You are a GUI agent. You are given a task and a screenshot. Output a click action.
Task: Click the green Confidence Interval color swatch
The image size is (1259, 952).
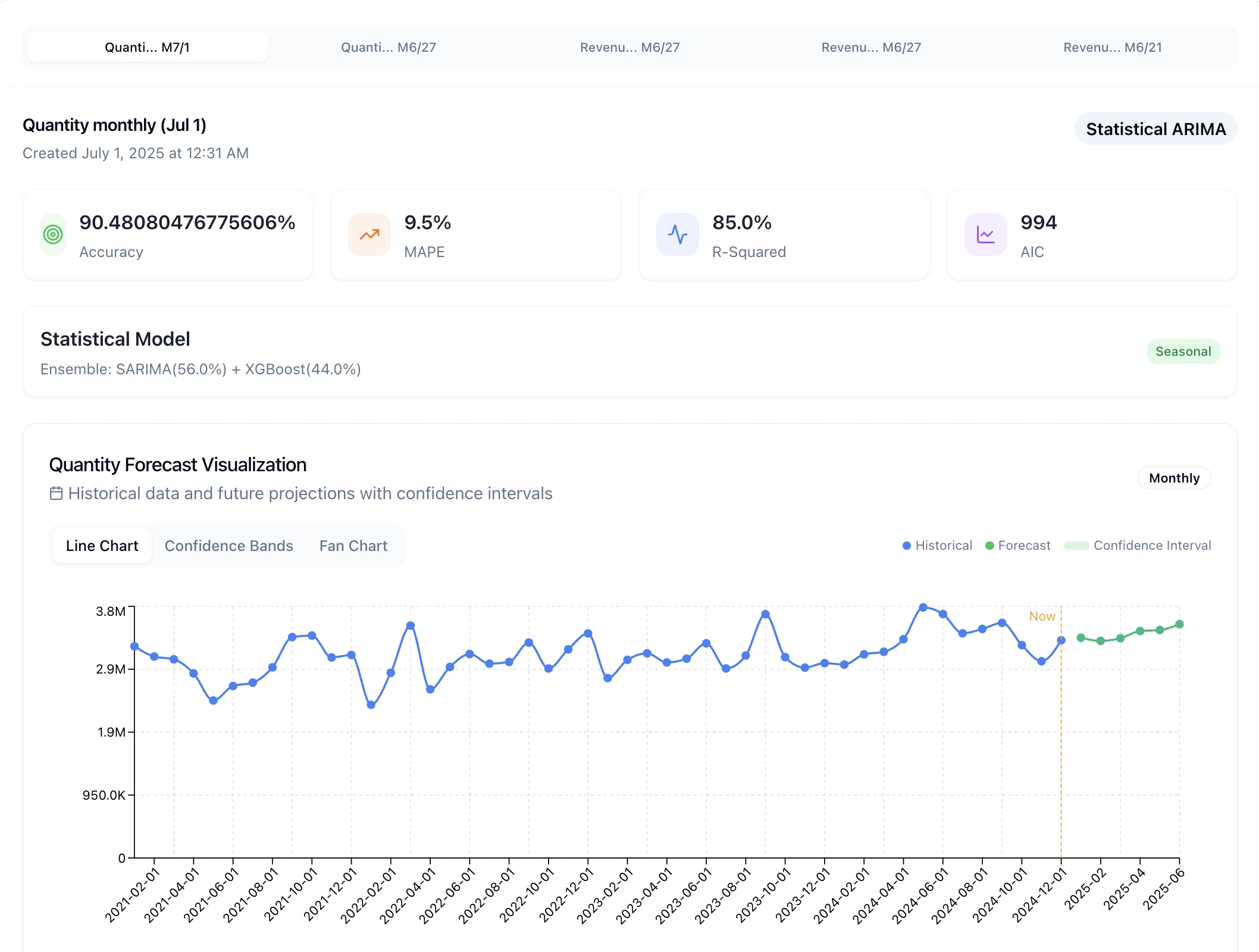pyautogui.click(x=1076, y=545)
